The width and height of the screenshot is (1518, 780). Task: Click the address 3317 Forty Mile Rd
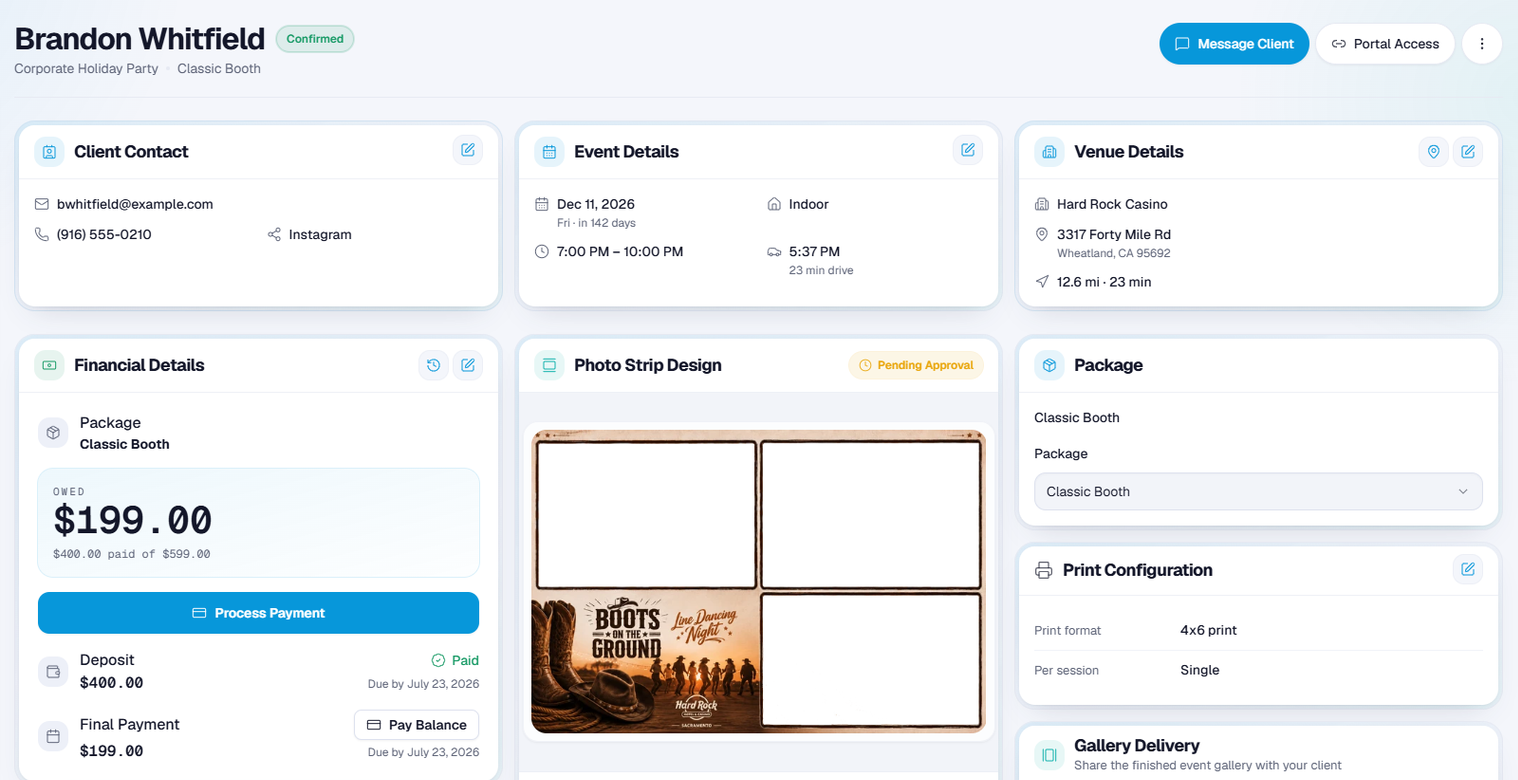tap(1114, 234)
